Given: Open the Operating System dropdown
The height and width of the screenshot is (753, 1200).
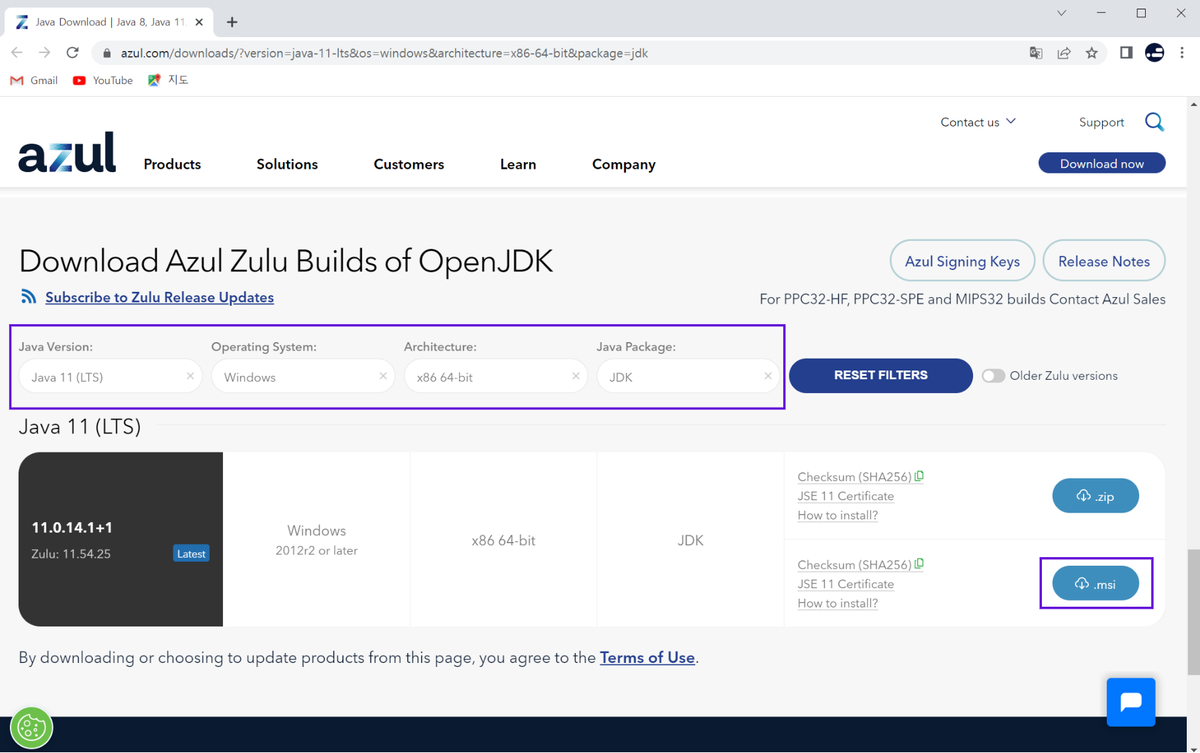Looking at the screenshot, I should [303, 376].
